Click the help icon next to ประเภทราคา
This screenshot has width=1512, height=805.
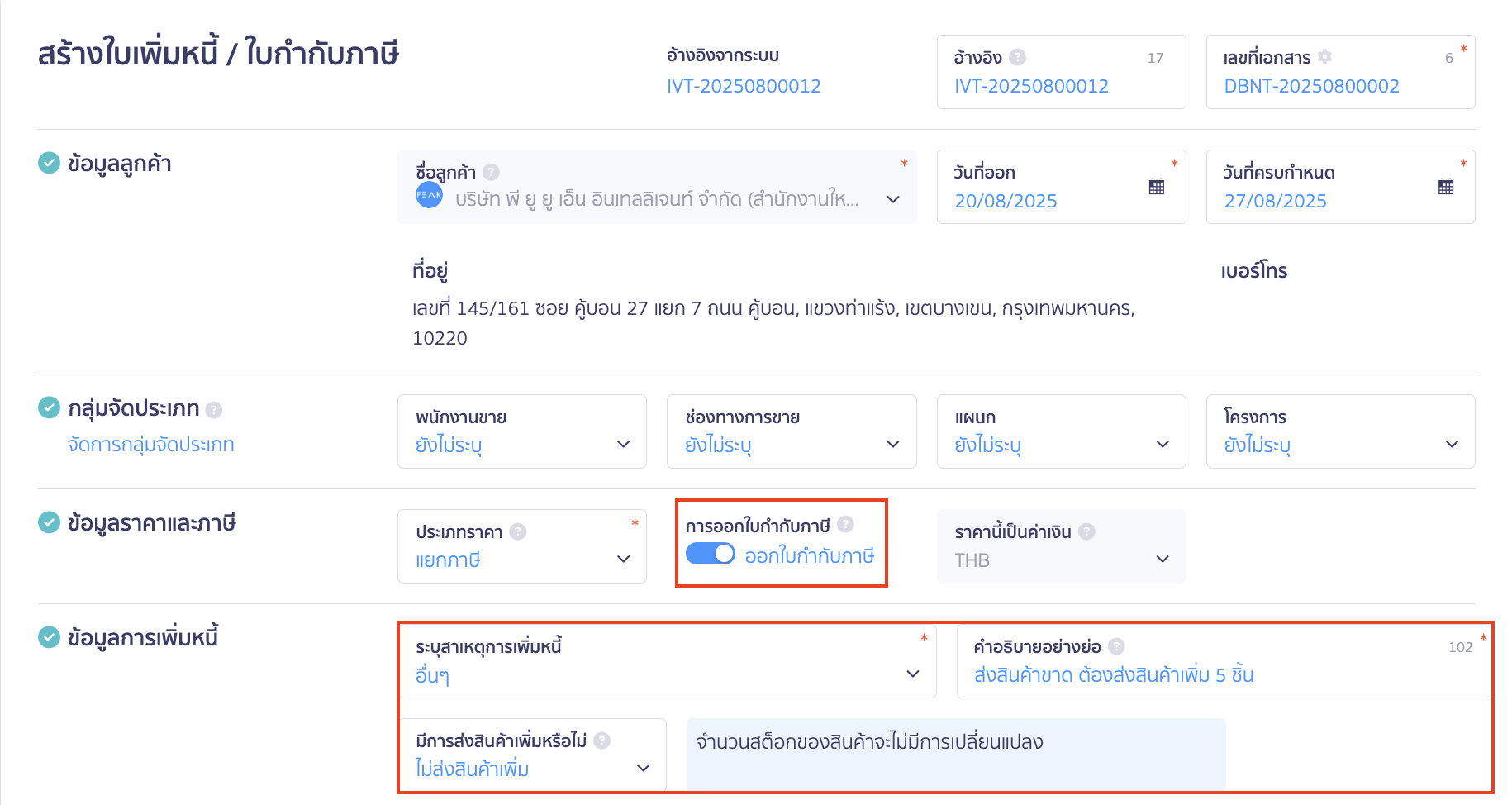click(519, 531)
